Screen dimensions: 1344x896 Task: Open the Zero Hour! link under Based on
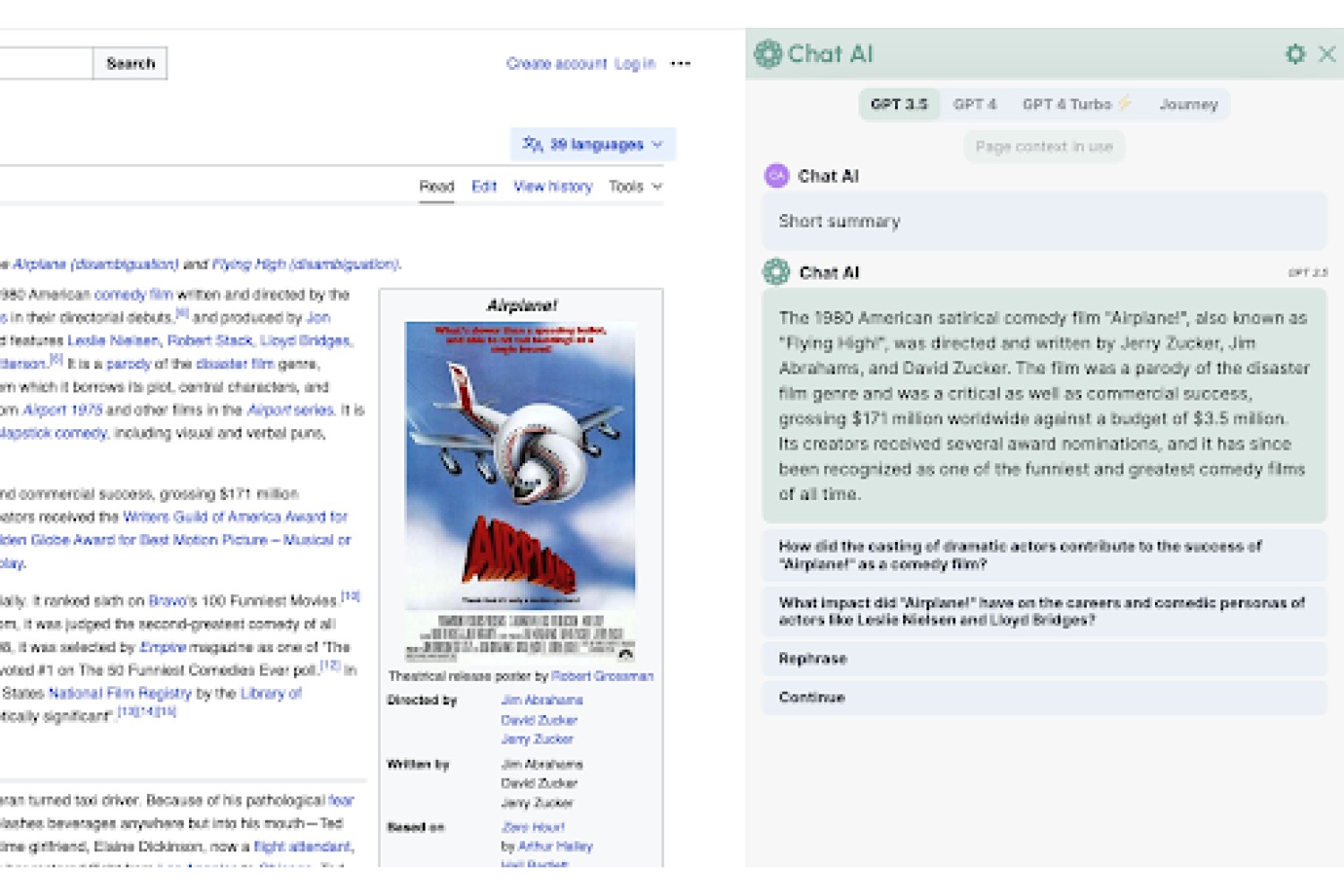coord(533,827)
